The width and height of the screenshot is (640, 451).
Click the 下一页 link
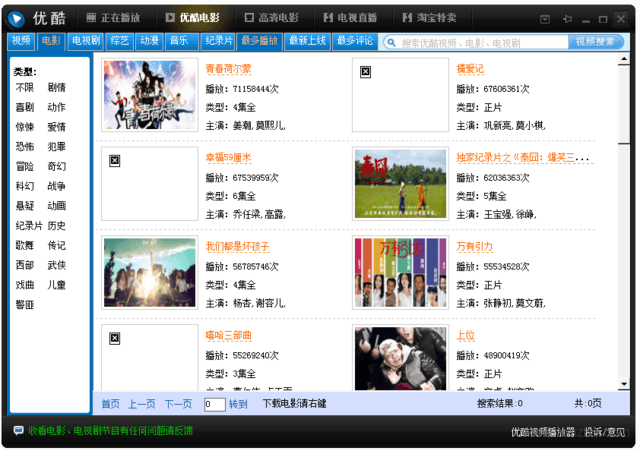(x=178, y=404)
